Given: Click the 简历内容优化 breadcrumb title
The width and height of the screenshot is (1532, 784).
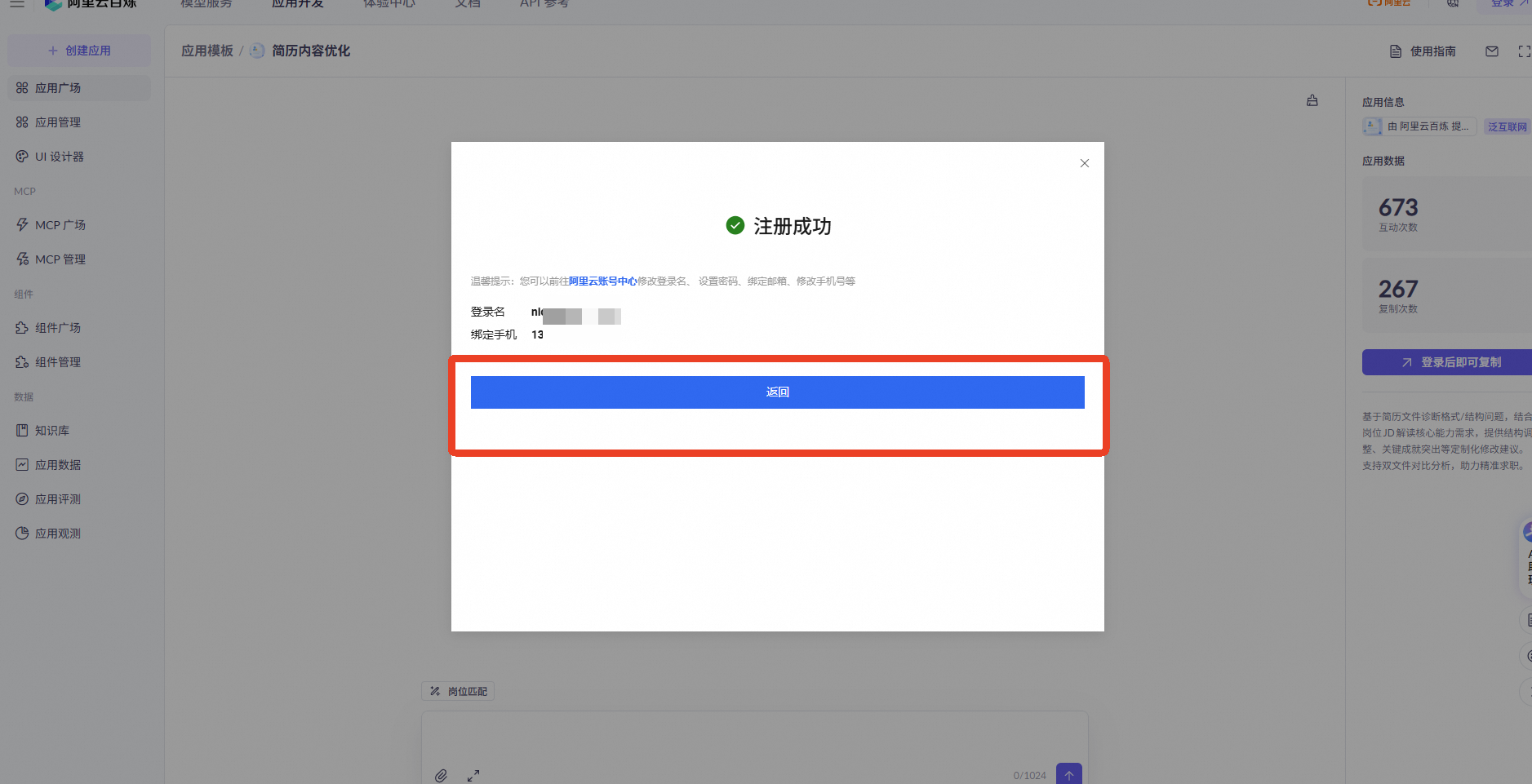Looking at the screenshot, I should click(311, 51).
